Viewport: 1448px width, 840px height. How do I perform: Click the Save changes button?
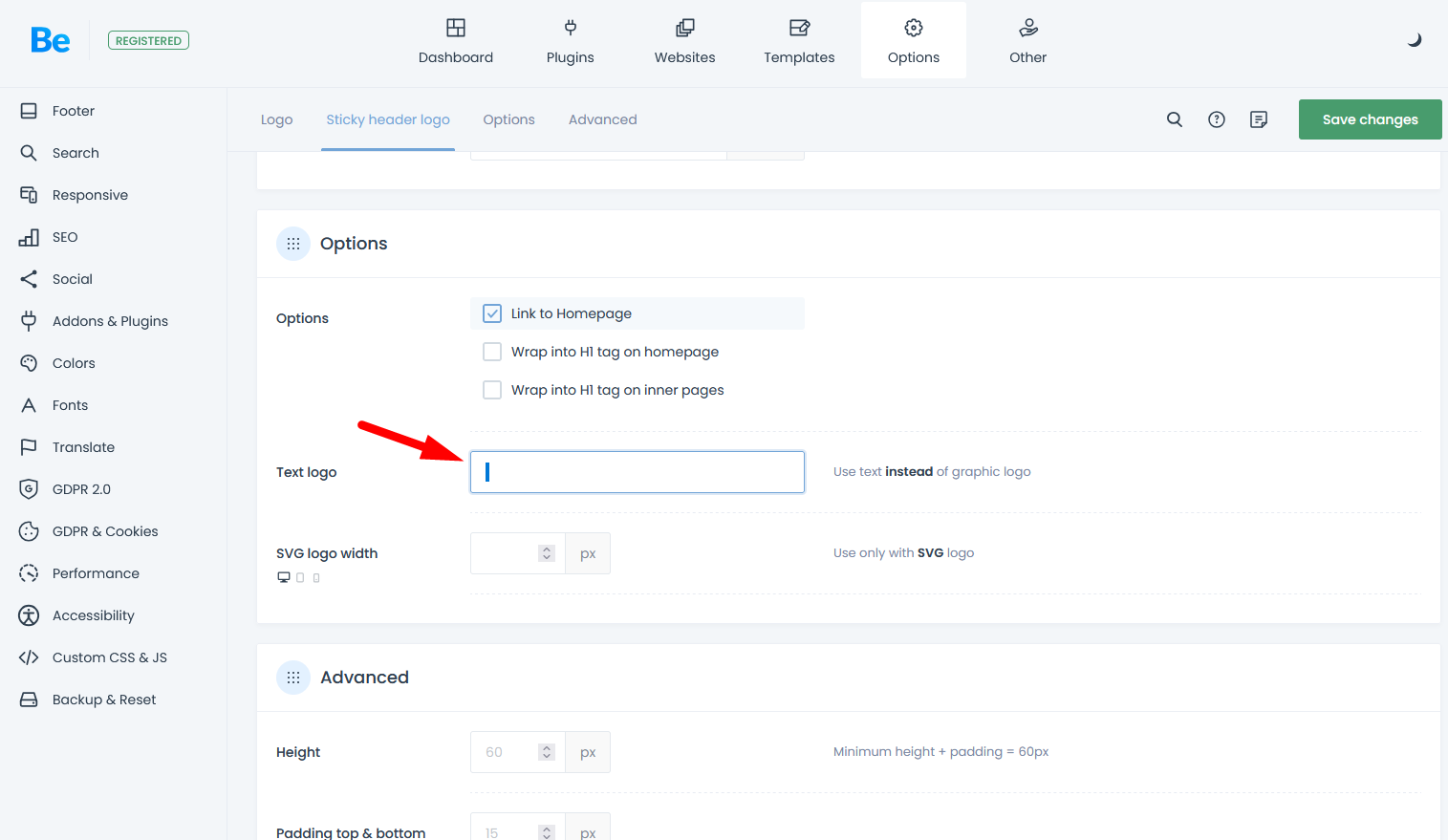pyautogui.click(x=1370, y=119)
